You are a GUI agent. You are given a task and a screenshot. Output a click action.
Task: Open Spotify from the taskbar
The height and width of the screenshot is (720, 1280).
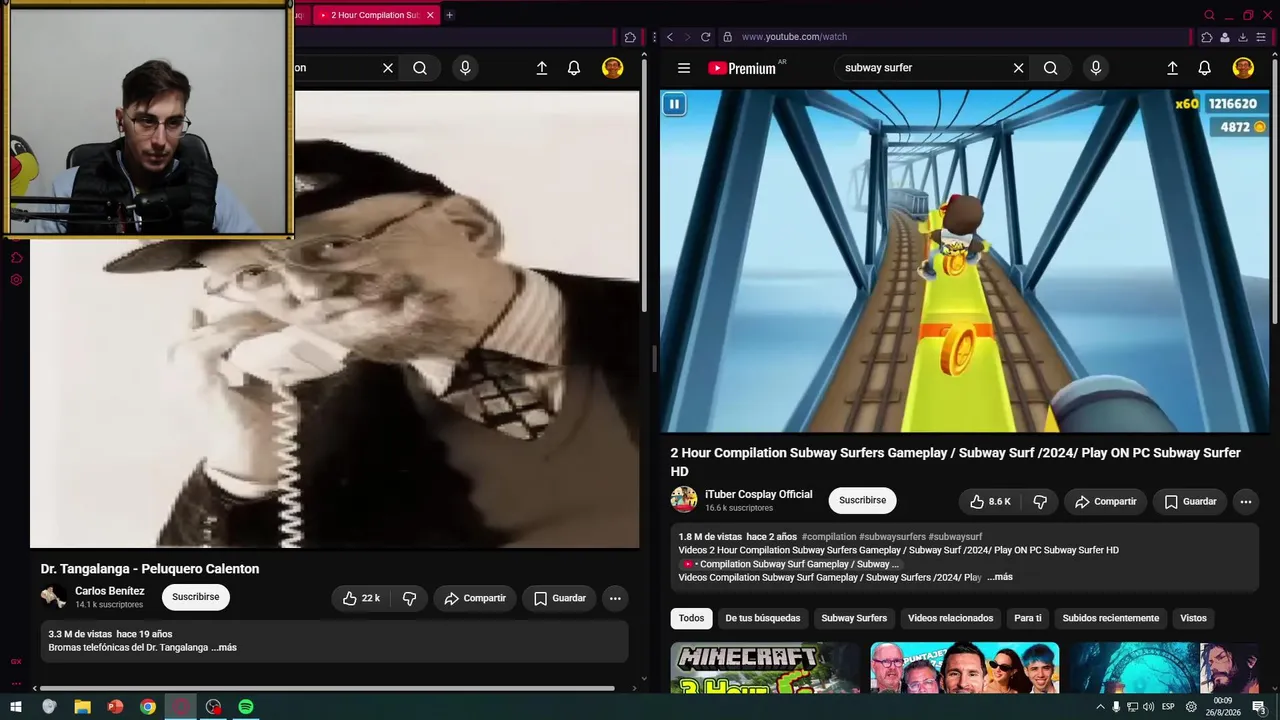click(x=246, y=707)
